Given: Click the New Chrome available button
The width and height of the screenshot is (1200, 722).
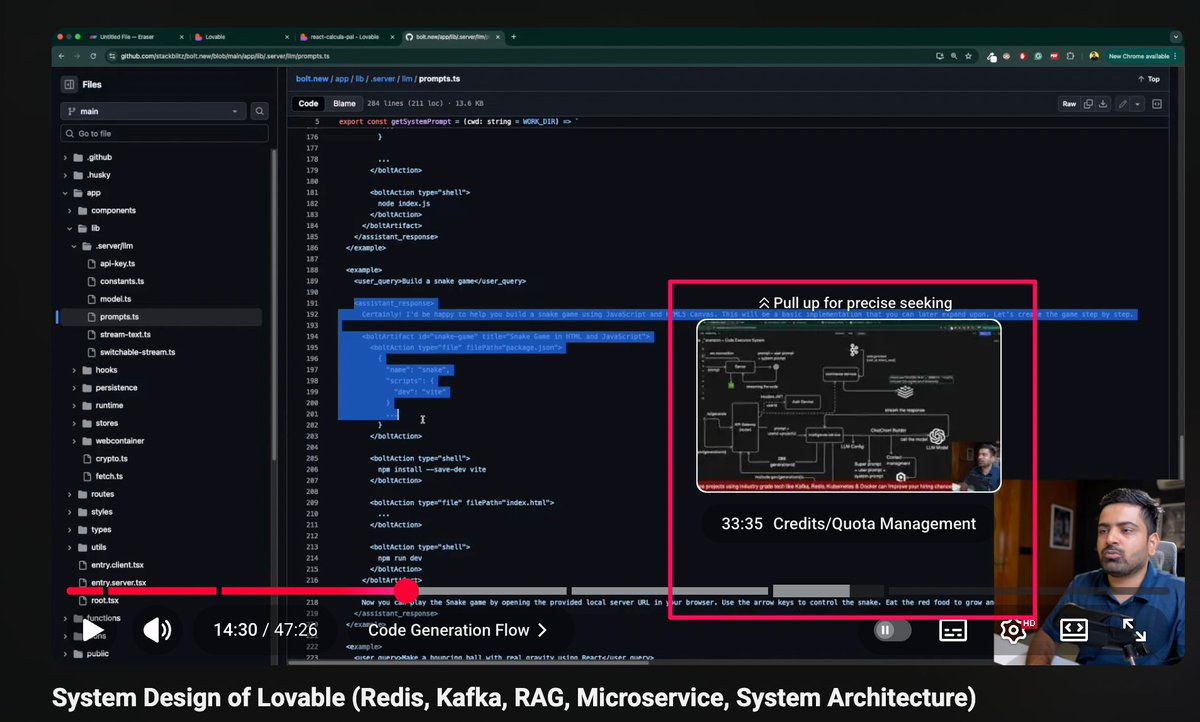Looking at the screenshot, I should (1141, 56).
